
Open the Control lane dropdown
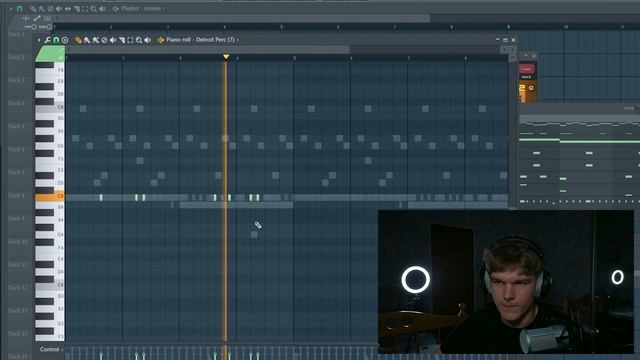pos(51,349)
